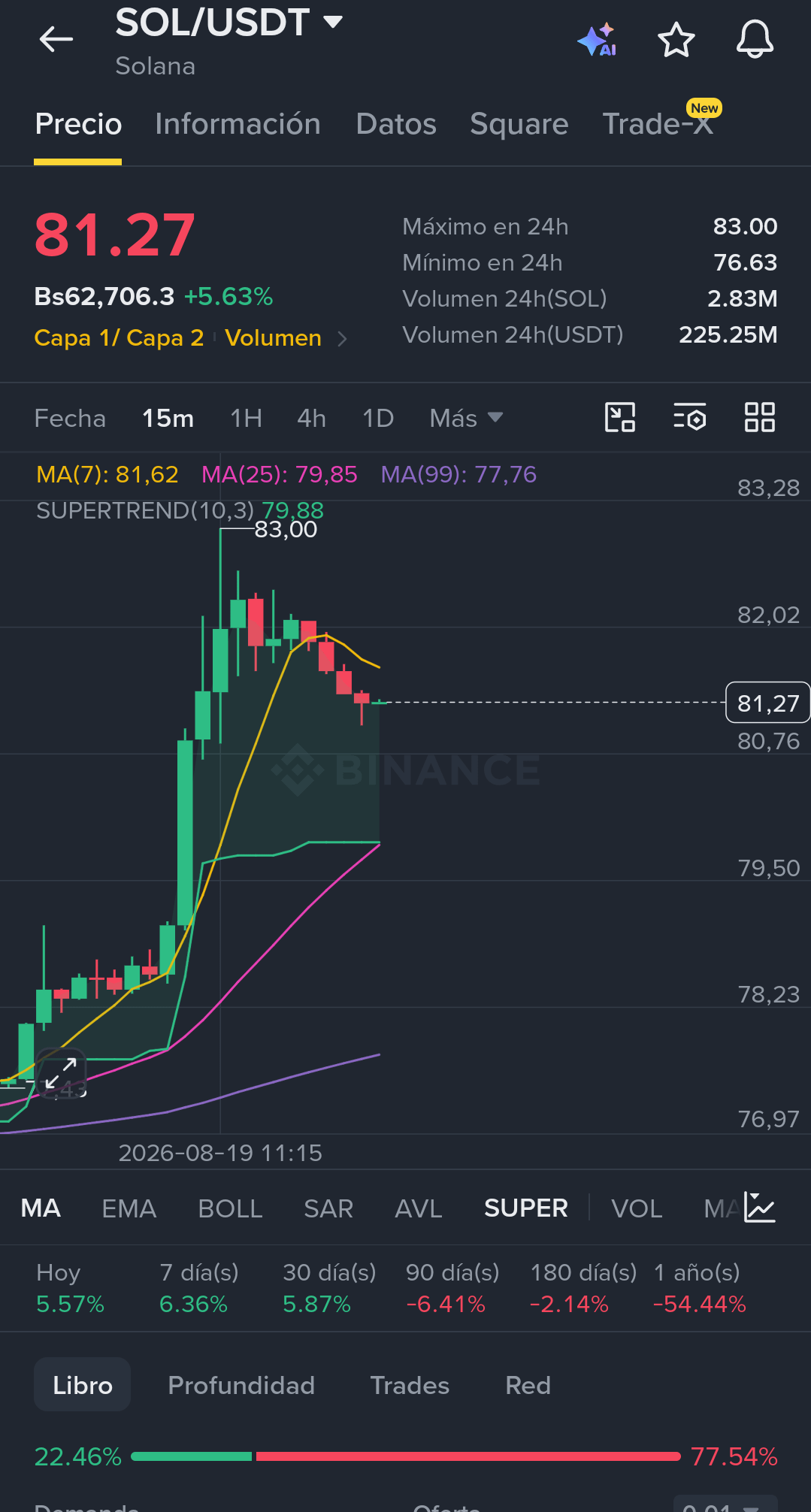The height and width of the screenshot is (1512, 811).
Task: Open chart indicator settings icon
Action: 689,417
